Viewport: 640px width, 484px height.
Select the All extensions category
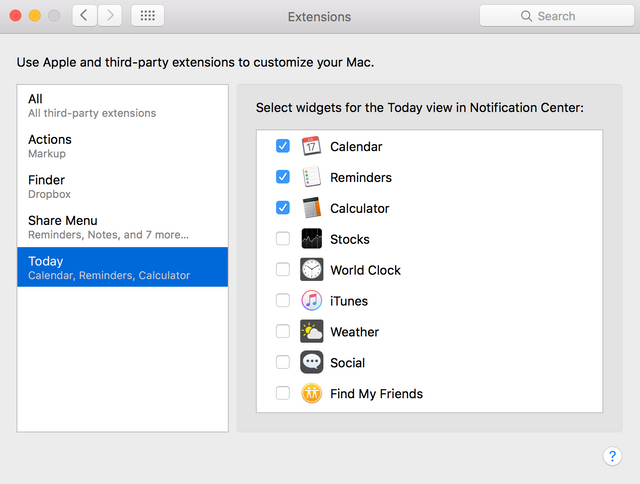122,105
